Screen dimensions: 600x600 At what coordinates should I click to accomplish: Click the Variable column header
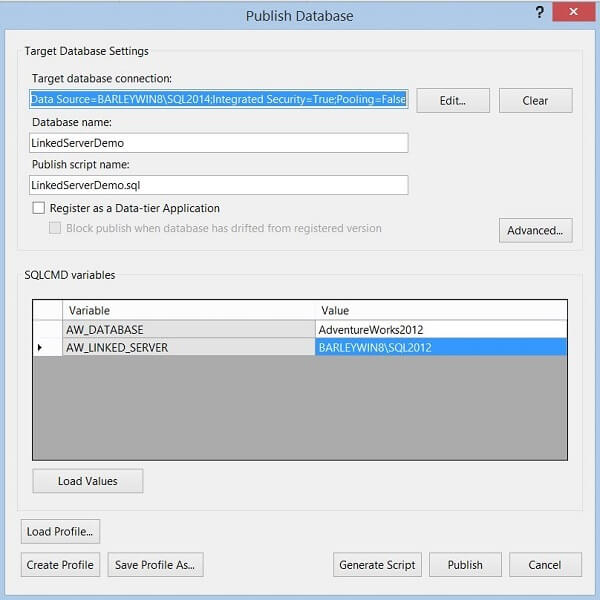[188, 310]
